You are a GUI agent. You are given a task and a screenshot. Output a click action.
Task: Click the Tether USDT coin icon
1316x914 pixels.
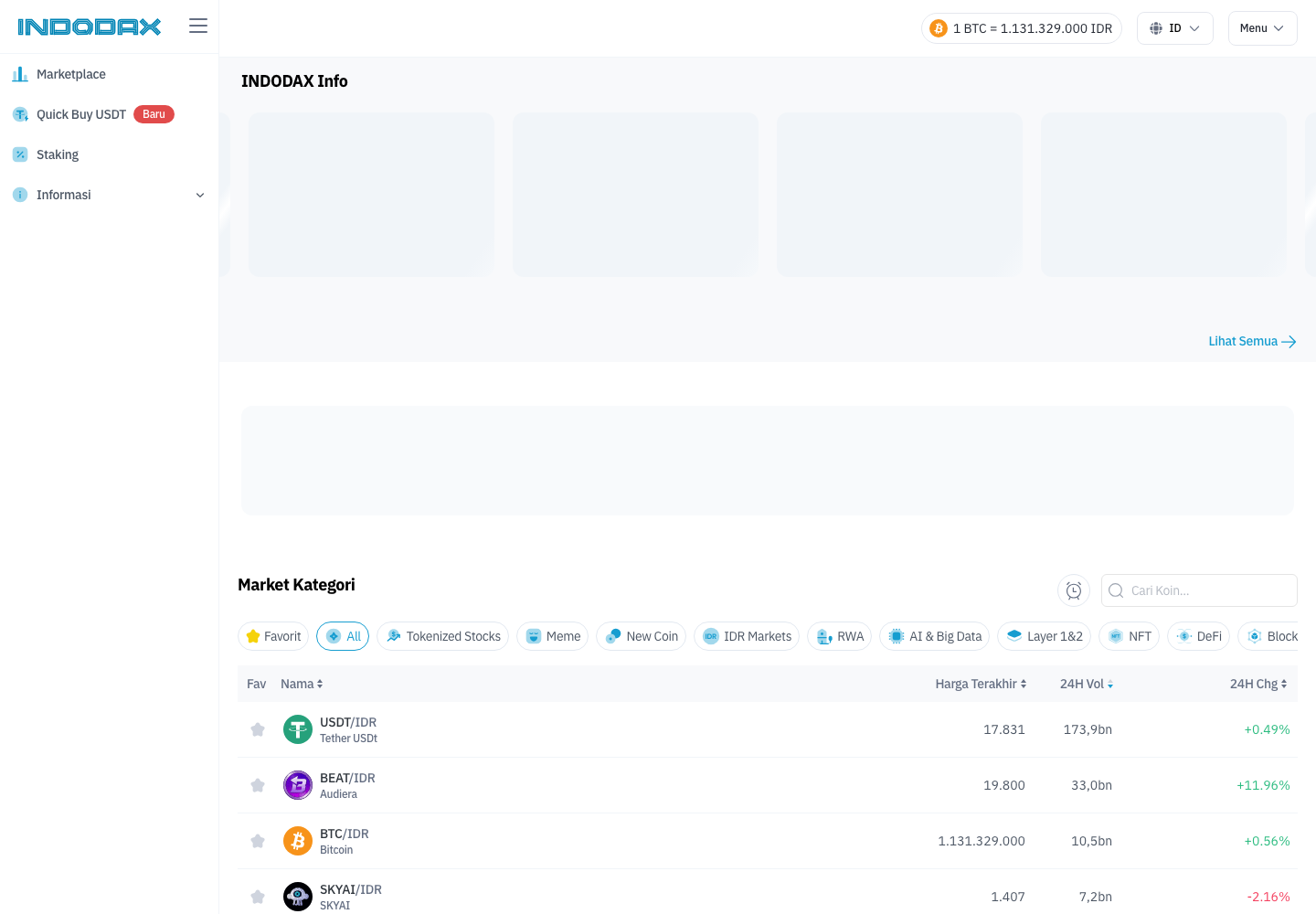298,729
